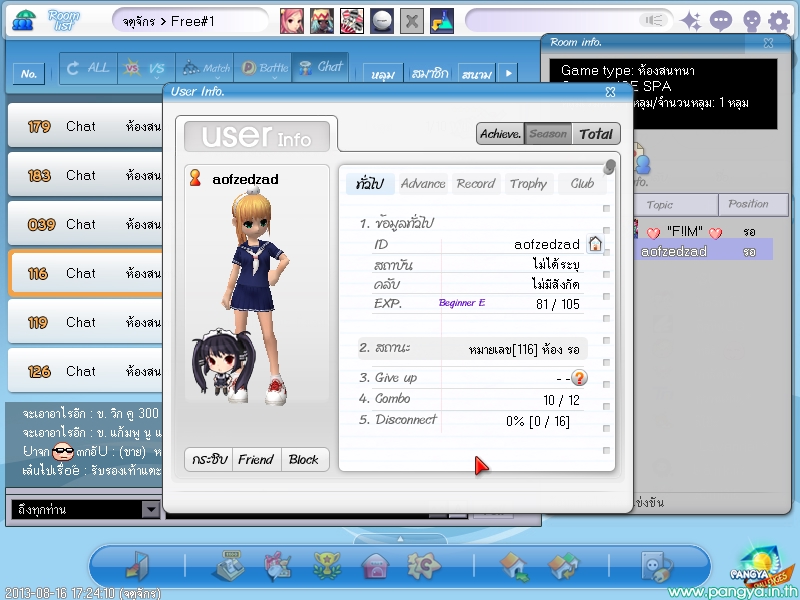Click the สนาม column header button
800x600 pixels.
[x=477, y=74]
